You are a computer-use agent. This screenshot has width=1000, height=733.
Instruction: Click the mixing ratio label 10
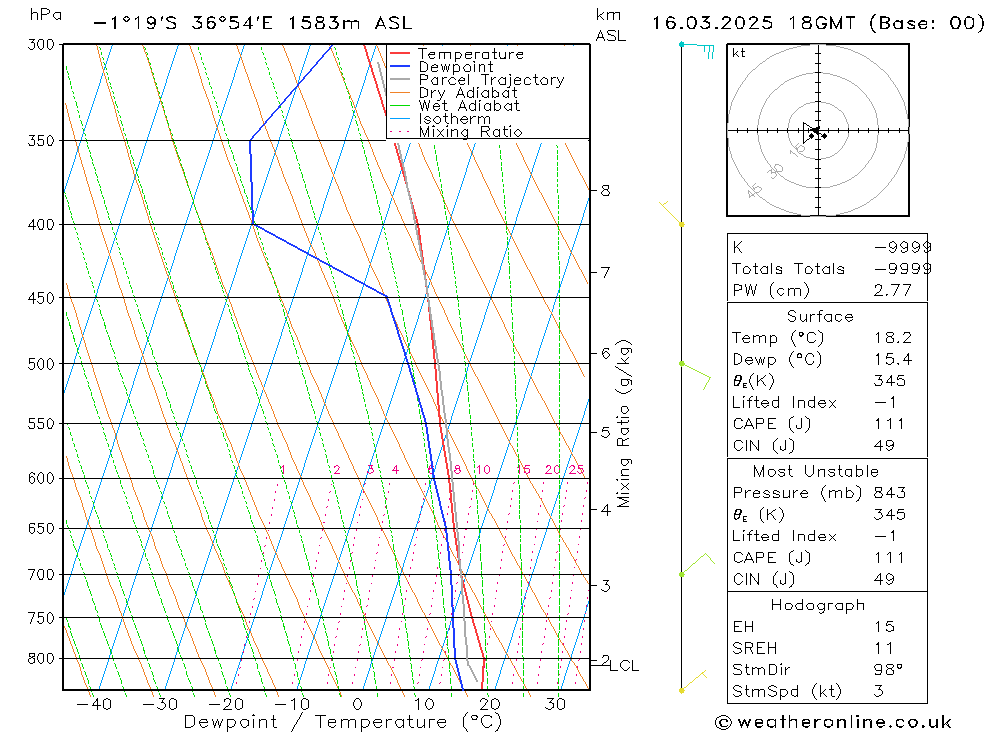(483, 470)
